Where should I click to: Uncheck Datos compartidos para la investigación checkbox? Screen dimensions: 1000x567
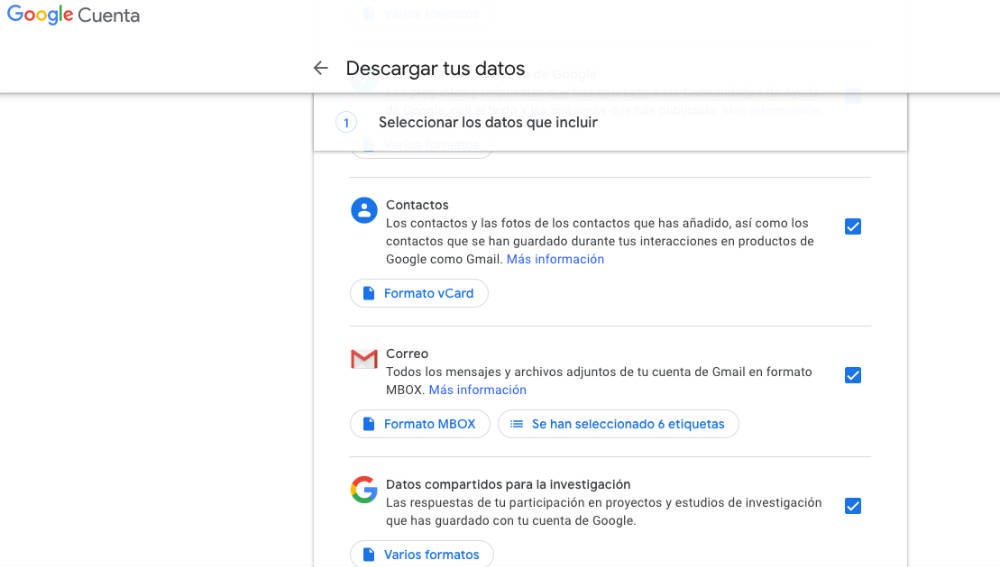point(853,506)
